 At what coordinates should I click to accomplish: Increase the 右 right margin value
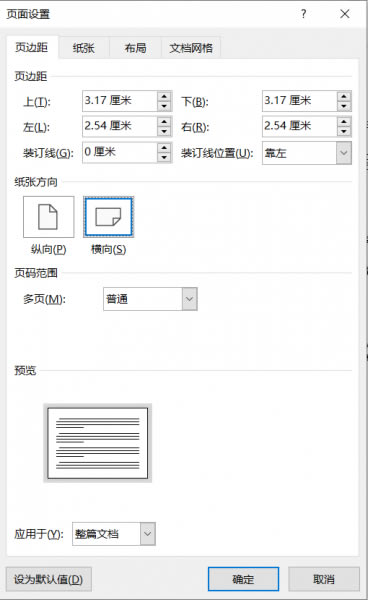click(344, 122)
